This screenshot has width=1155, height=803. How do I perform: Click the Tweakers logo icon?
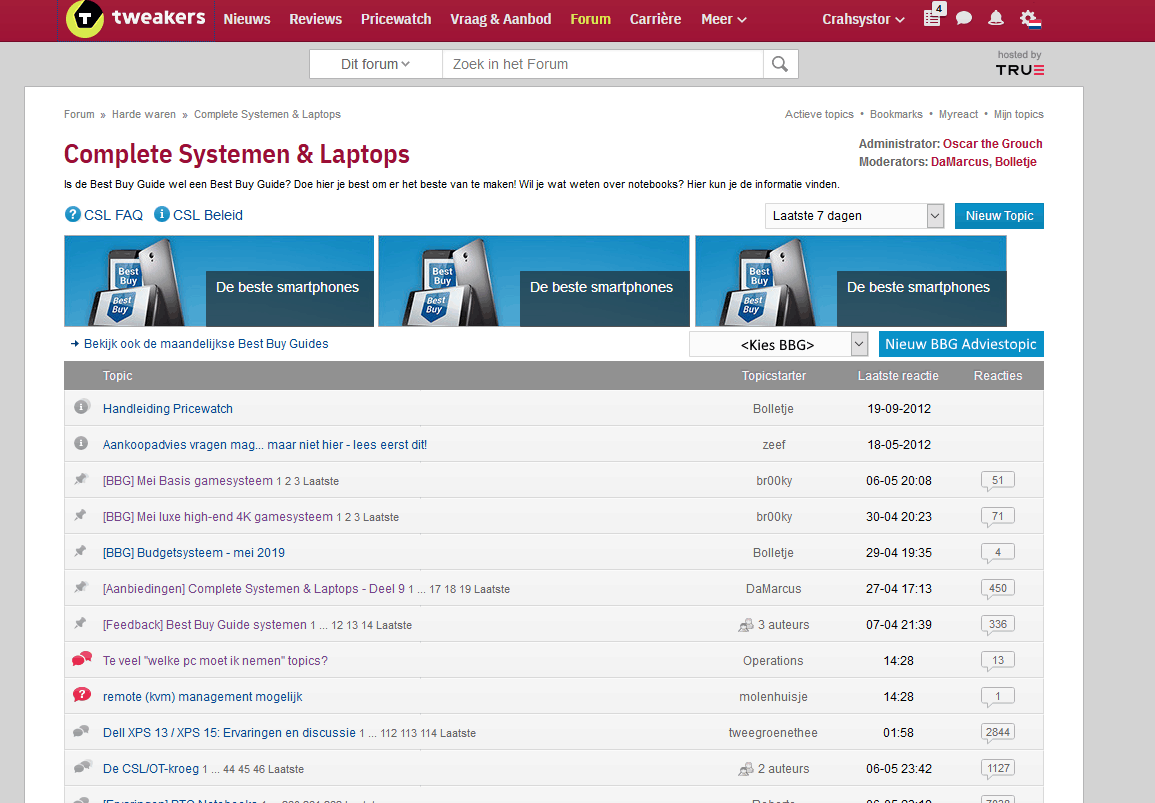coord(85,18)
